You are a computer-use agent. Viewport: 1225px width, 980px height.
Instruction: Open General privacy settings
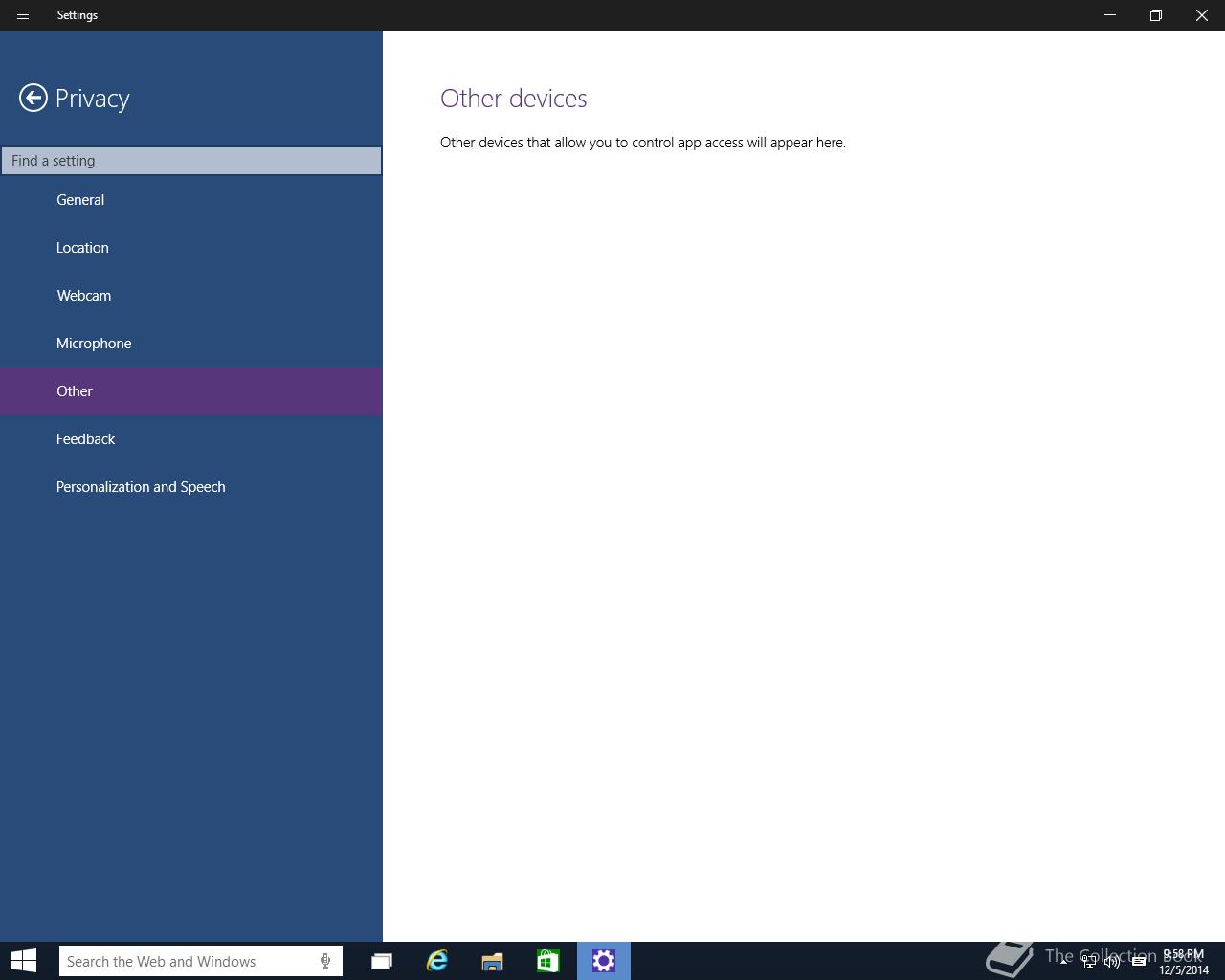coord(191,200)
